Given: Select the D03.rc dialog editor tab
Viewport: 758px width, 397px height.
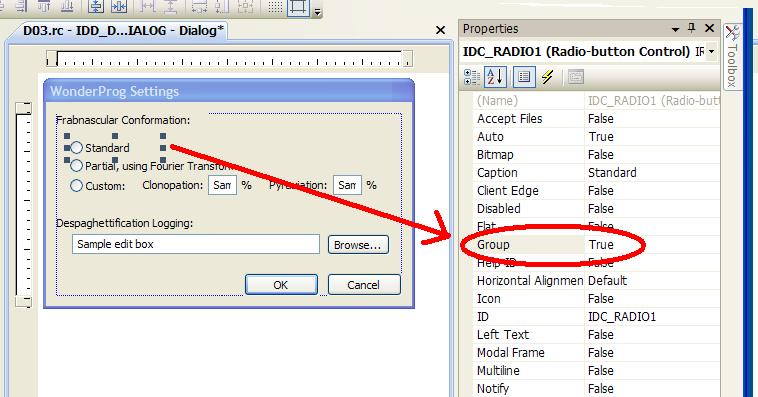Looking at the screenshot, I should [x=123, y=30].
